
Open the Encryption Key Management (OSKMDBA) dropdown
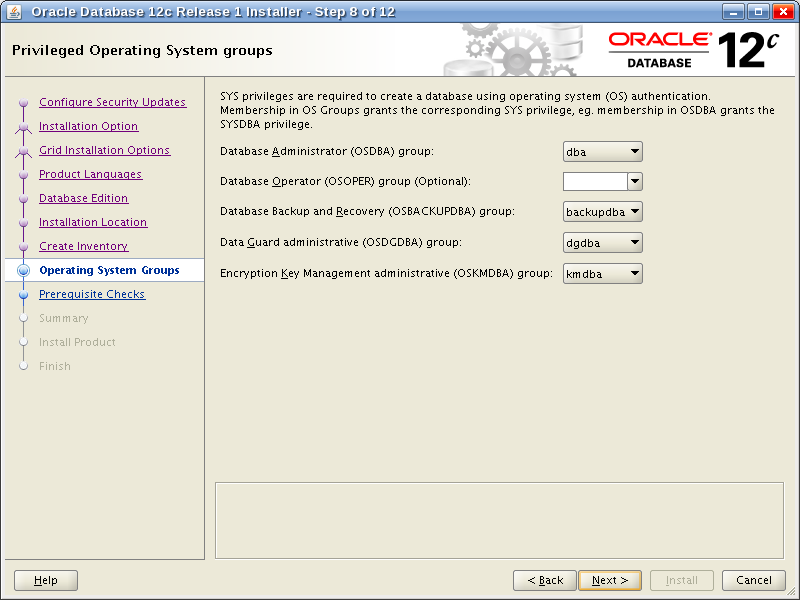tap(602, 273)
